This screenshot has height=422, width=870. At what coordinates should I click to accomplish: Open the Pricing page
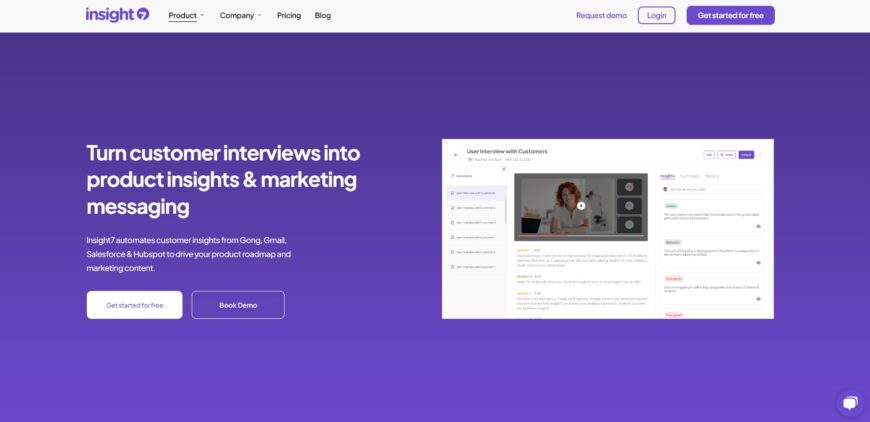(x=289, y=16)
